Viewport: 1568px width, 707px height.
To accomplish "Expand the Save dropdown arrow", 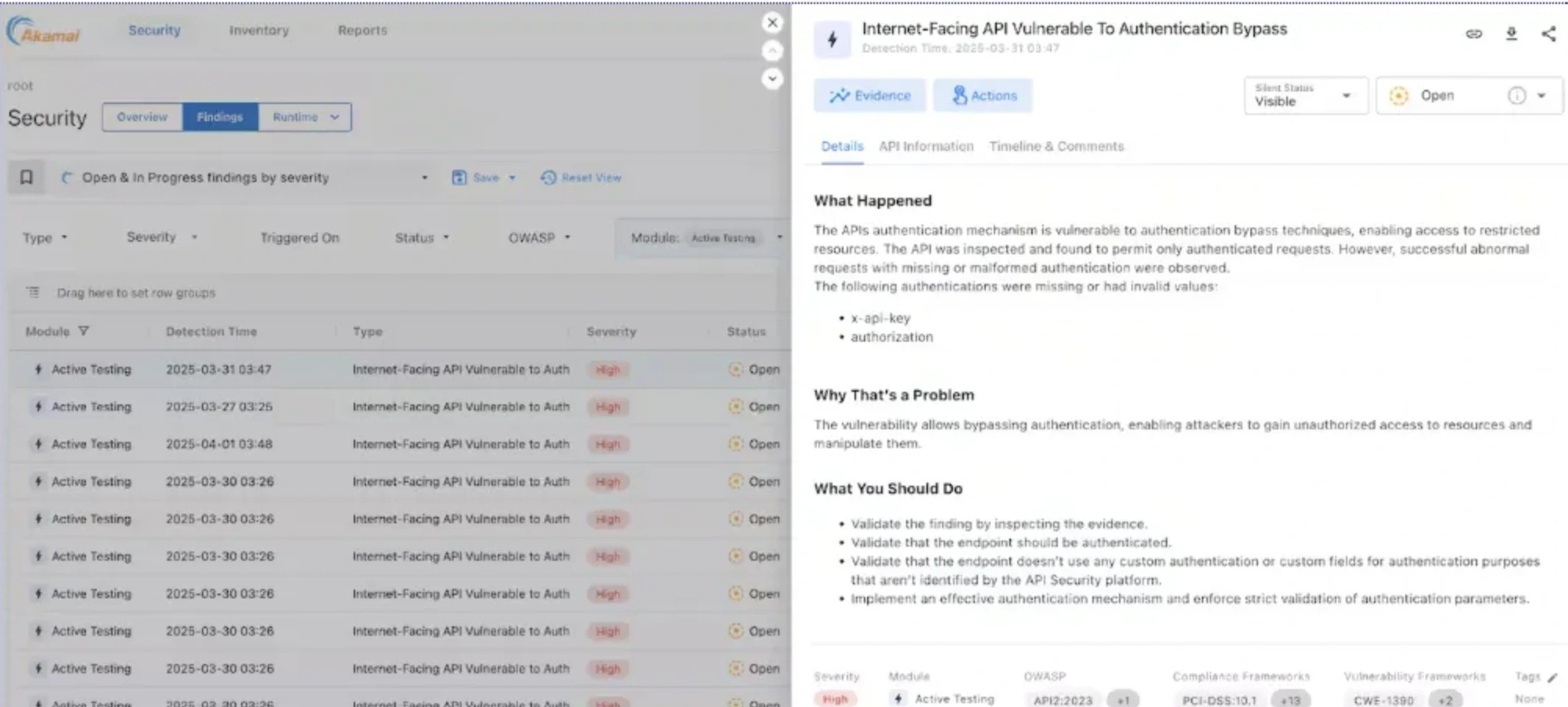I will click(x=512, y=178).
